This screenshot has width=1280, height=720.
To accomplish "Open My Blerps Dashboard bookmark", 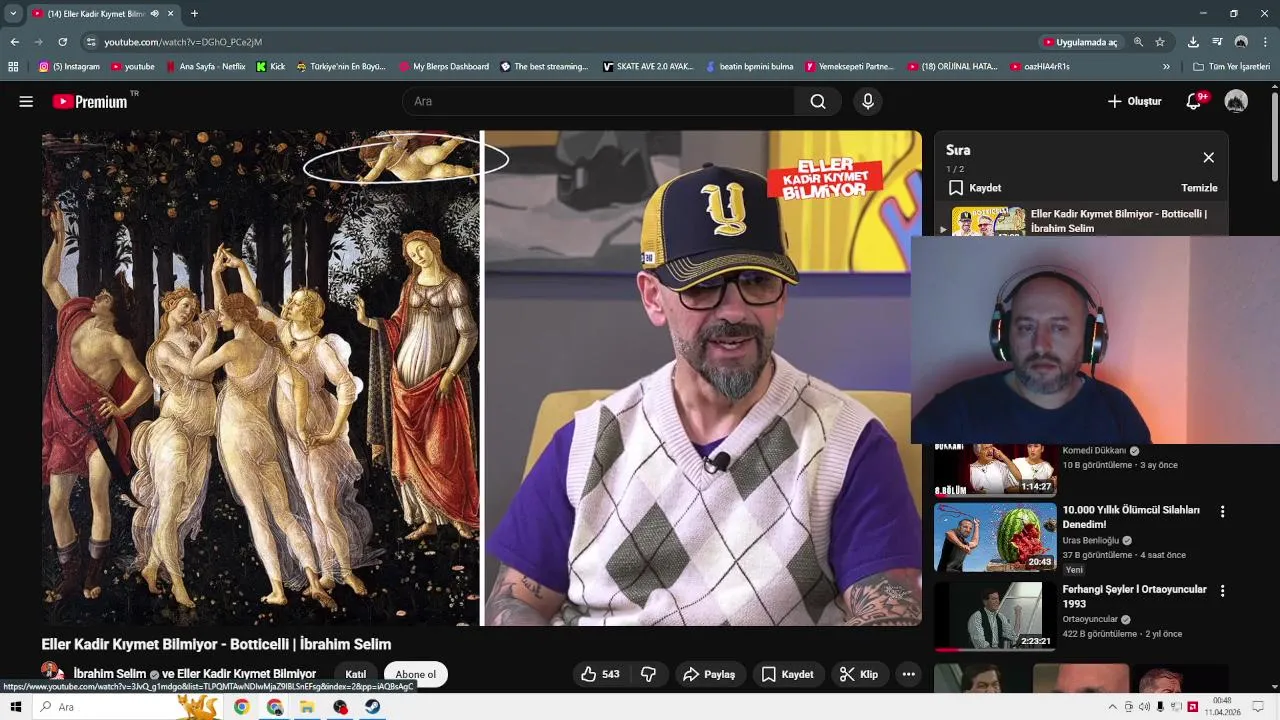I will click(x=443, y=67).
